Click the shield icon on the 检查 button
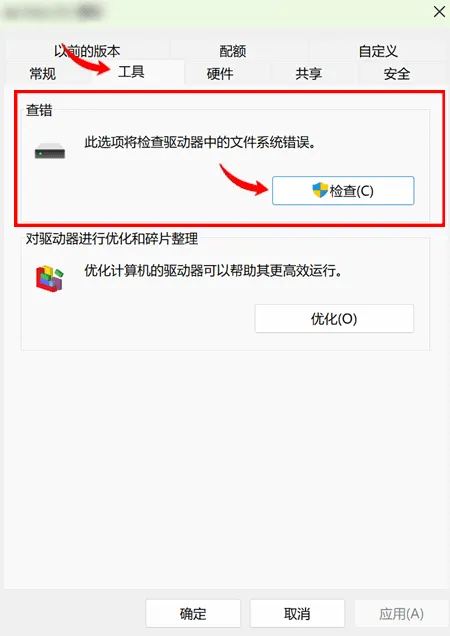The image size is (450, 636). [x=320, y=190]
